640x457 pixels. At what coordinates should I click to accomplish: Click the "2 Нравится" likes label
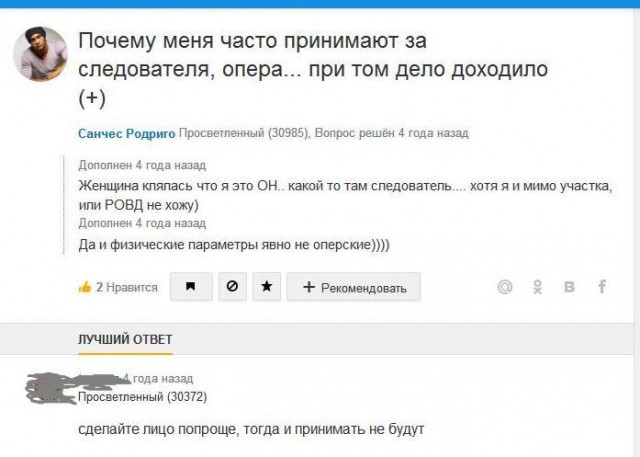click(126, 287)
